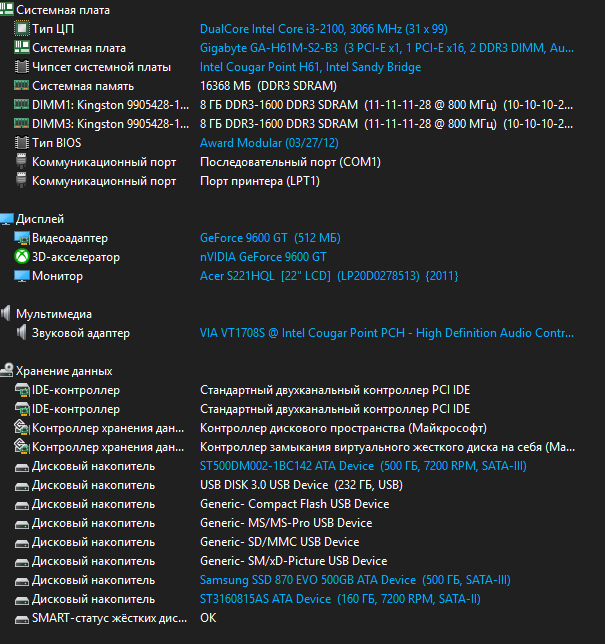The image size is (605, 644).
Task: Open the Gigabyte GA-H61M-S2-B3 link
Action: [387, 48]
